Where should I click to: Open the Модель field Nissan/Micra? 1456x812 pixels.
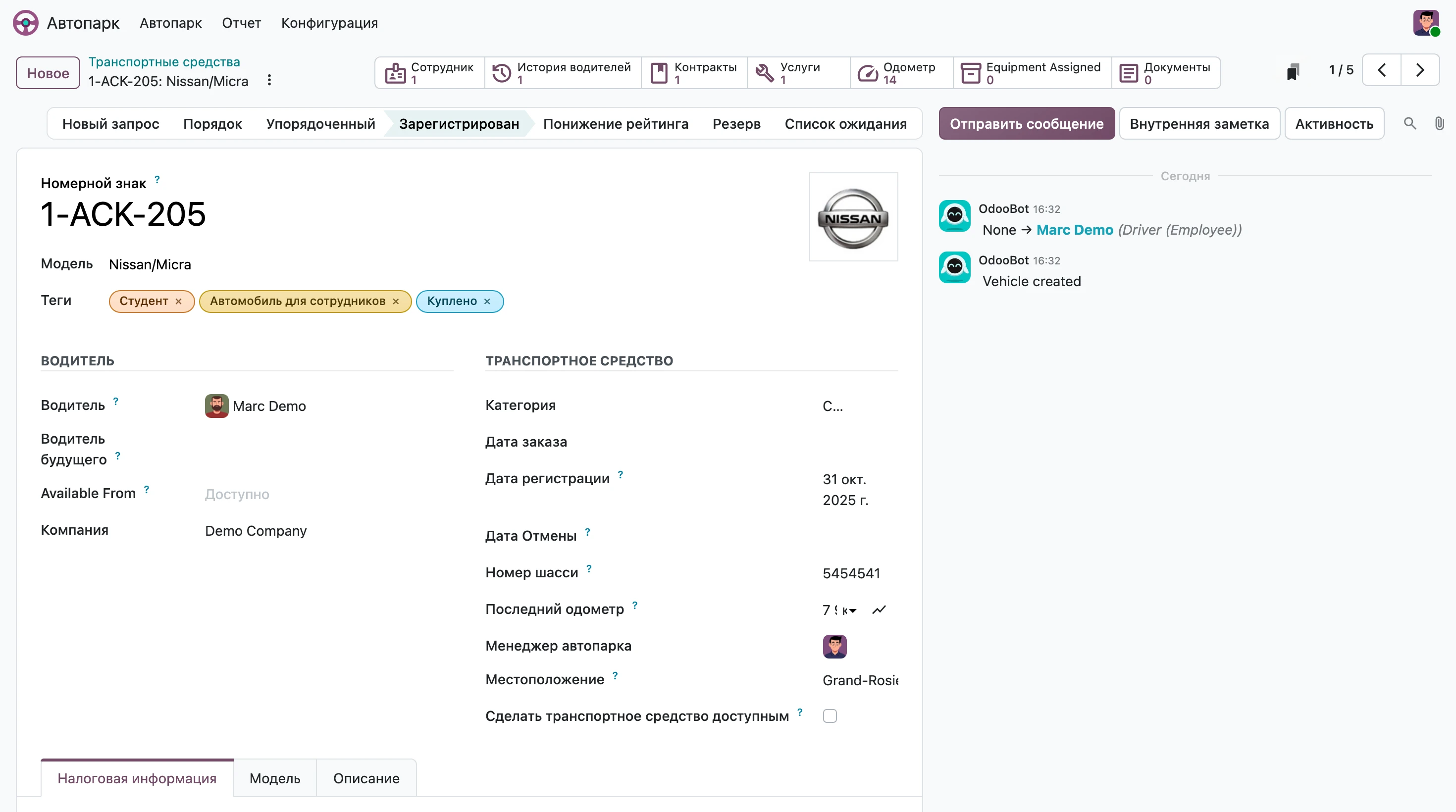coord(150,264)
